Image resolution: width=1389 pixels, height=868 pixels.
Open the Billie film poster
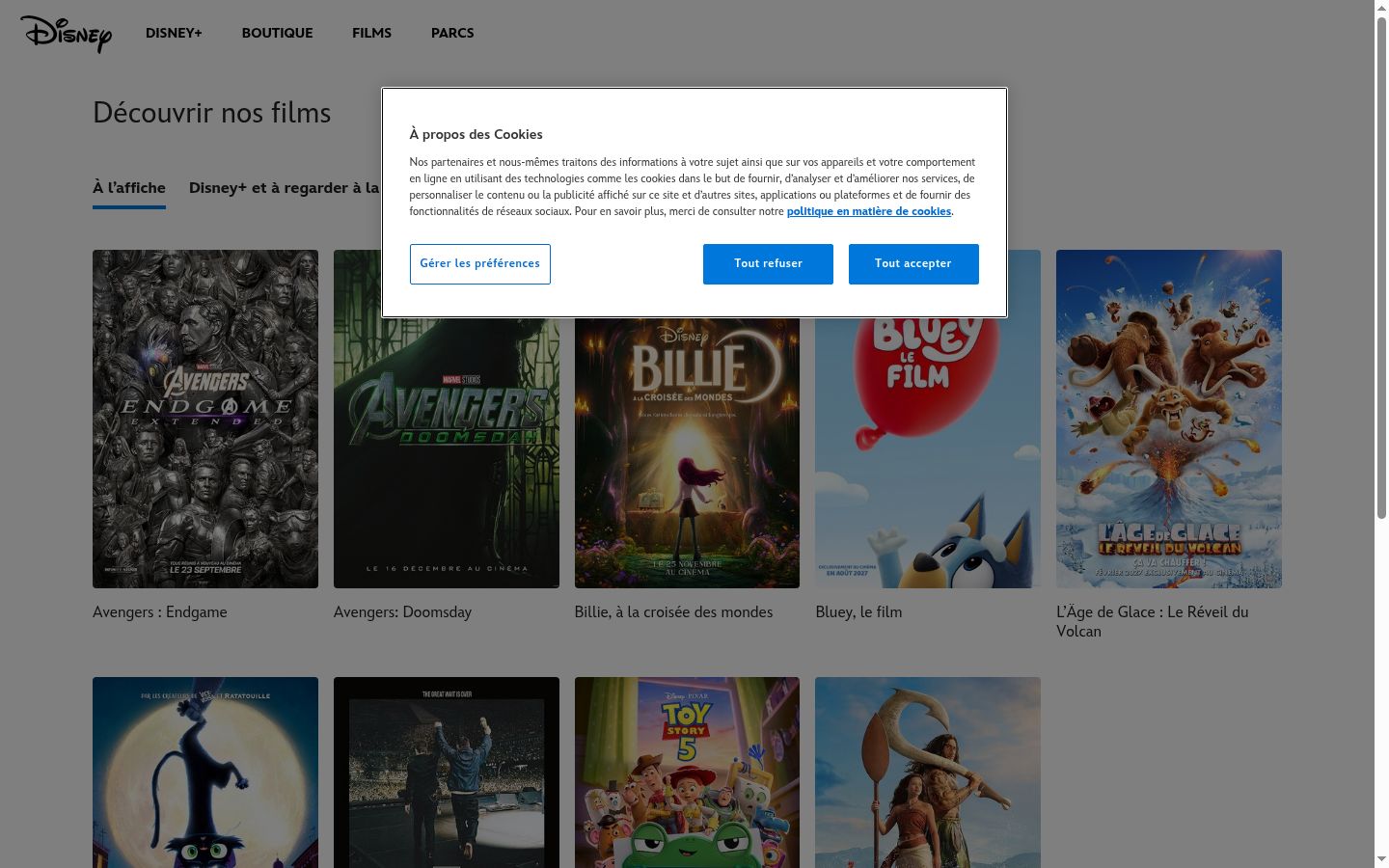[687, 453]
